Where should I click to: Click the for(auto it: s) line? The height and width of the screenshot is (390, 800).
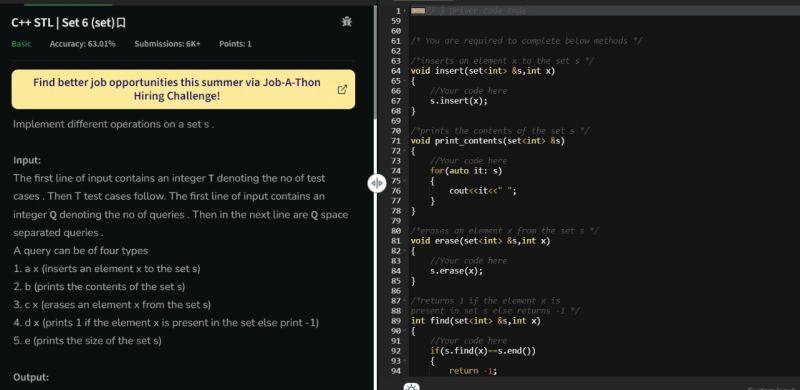tap(466, 171)
